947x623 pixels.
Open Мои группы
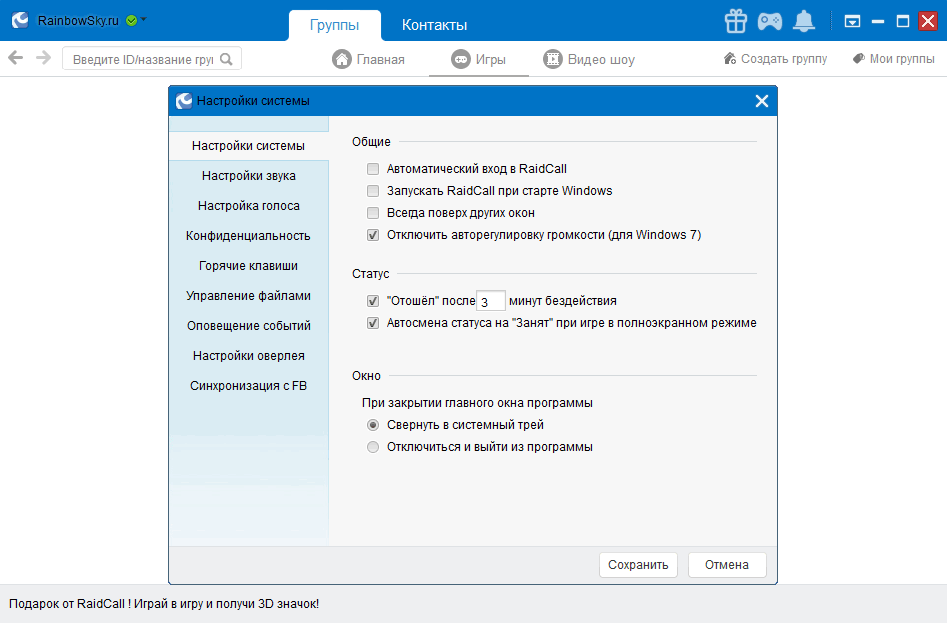click(x=894, y=59)
